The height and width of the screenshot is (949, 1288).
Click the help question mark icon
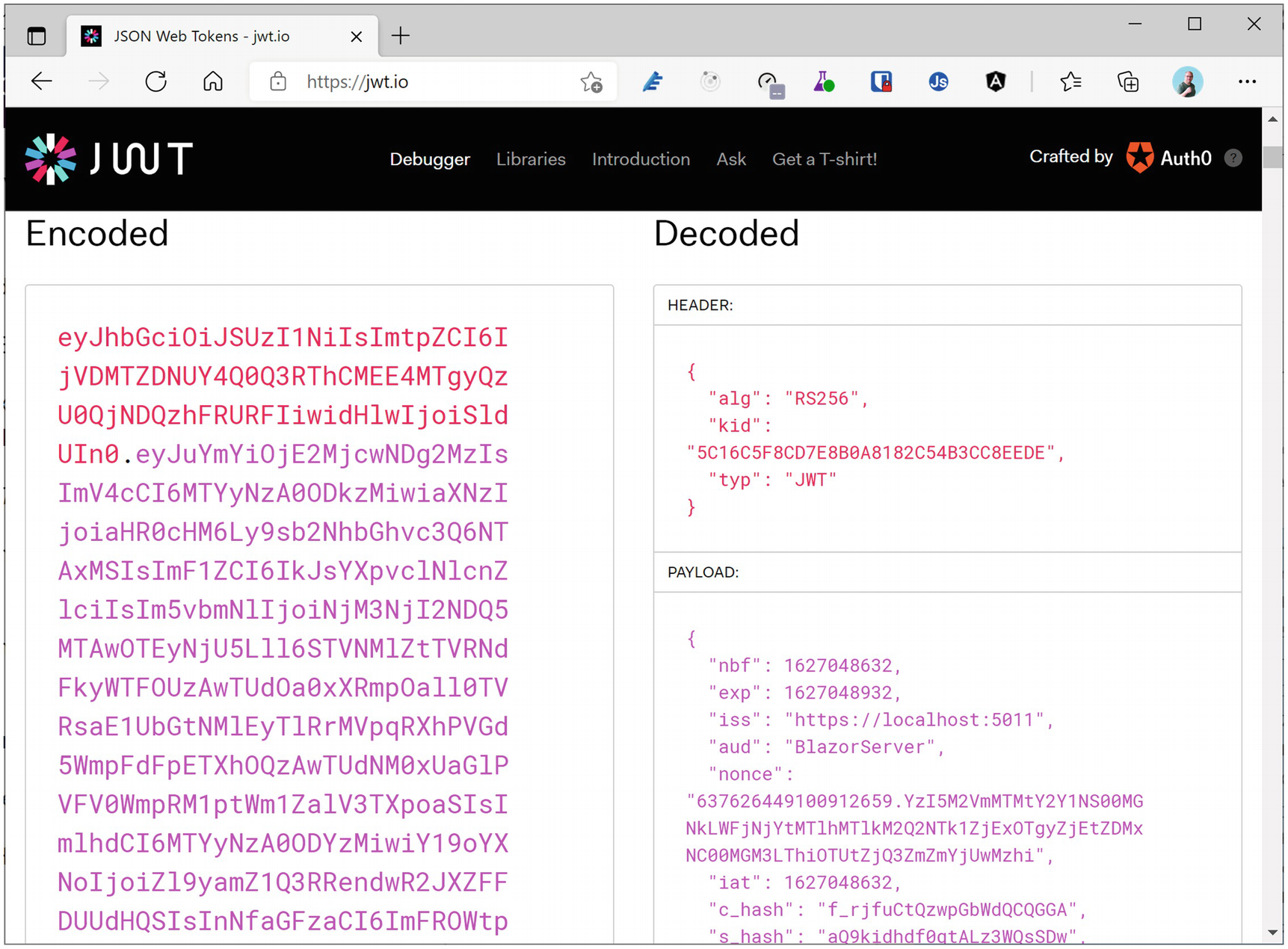[1233, 158]
